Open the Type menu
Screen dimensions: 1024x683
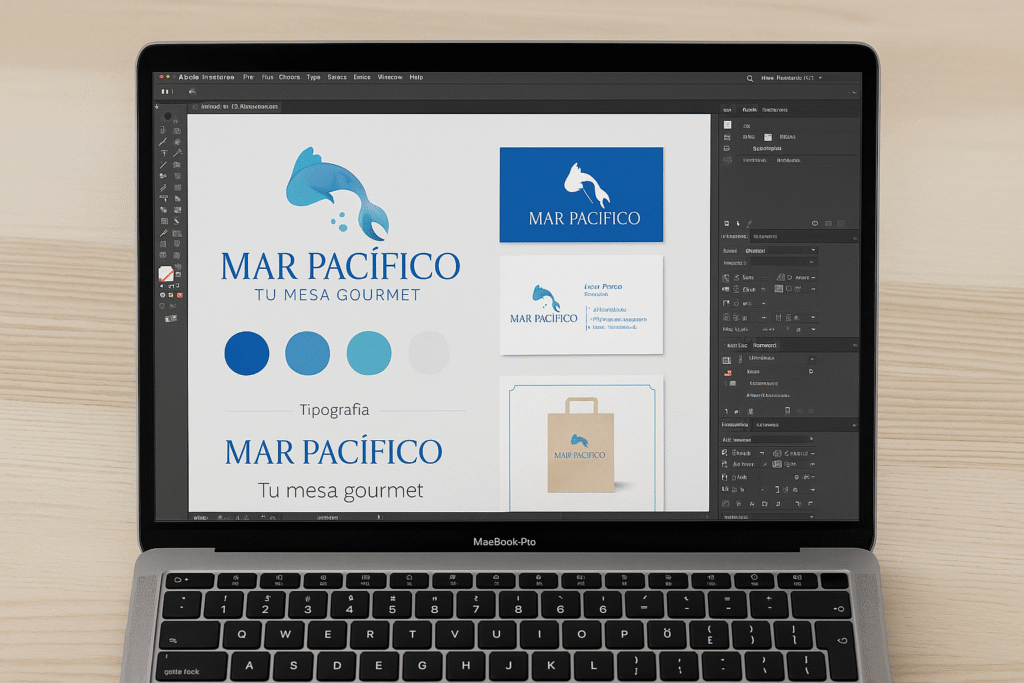(314, 77)
